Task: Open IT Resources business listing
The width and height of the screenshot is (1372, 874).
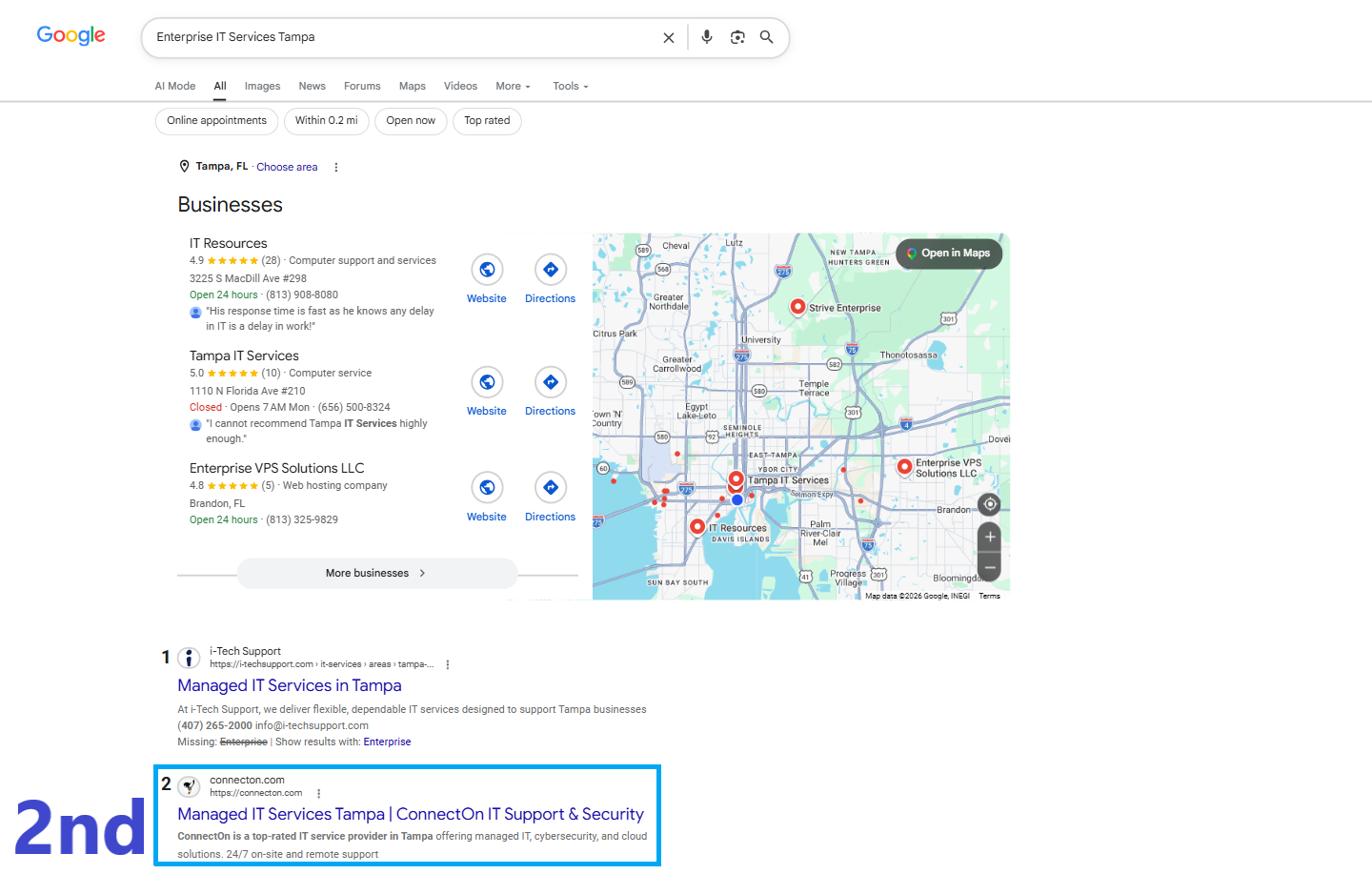Action: [x=229, y=243]
